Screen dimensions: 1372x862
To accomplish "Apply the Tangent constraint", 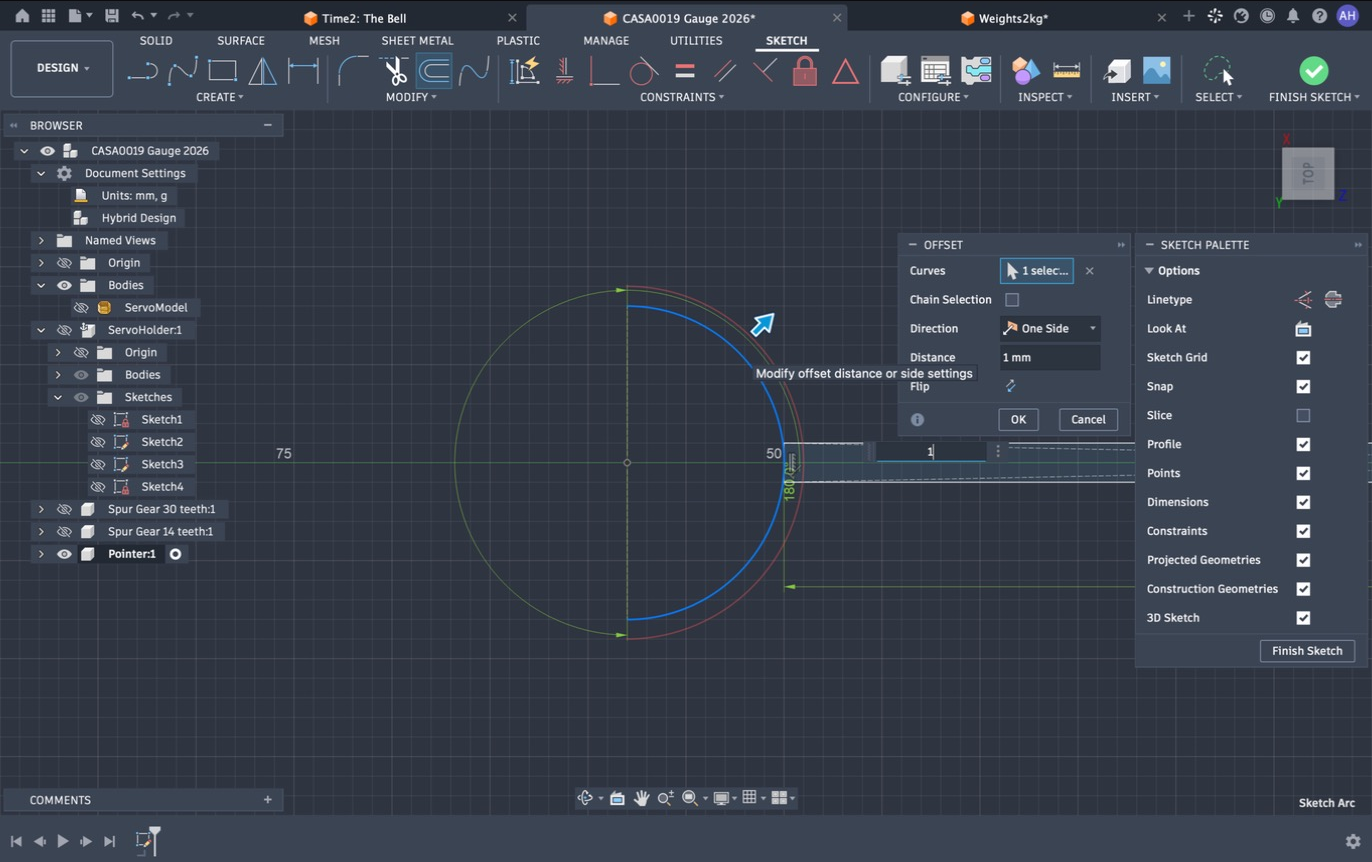I will (x=644, y=71).
